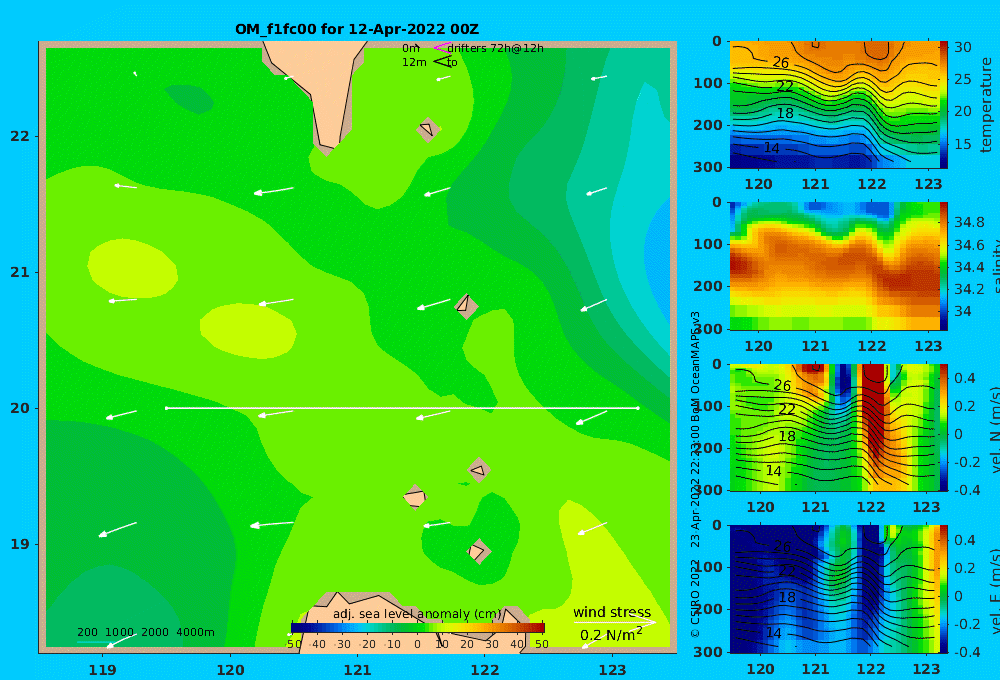Click the black 12m arrow legend symbol
This screenshot has height=680, width=1000.
tap(442, 62)
